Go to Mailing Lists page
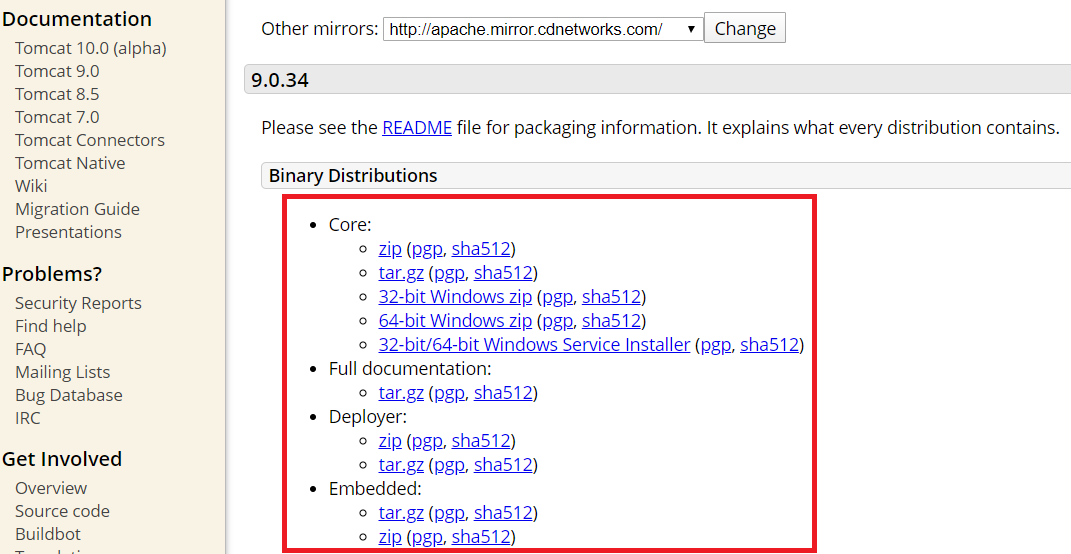Viewport: 1071px width, 554px height. point(63,372)
